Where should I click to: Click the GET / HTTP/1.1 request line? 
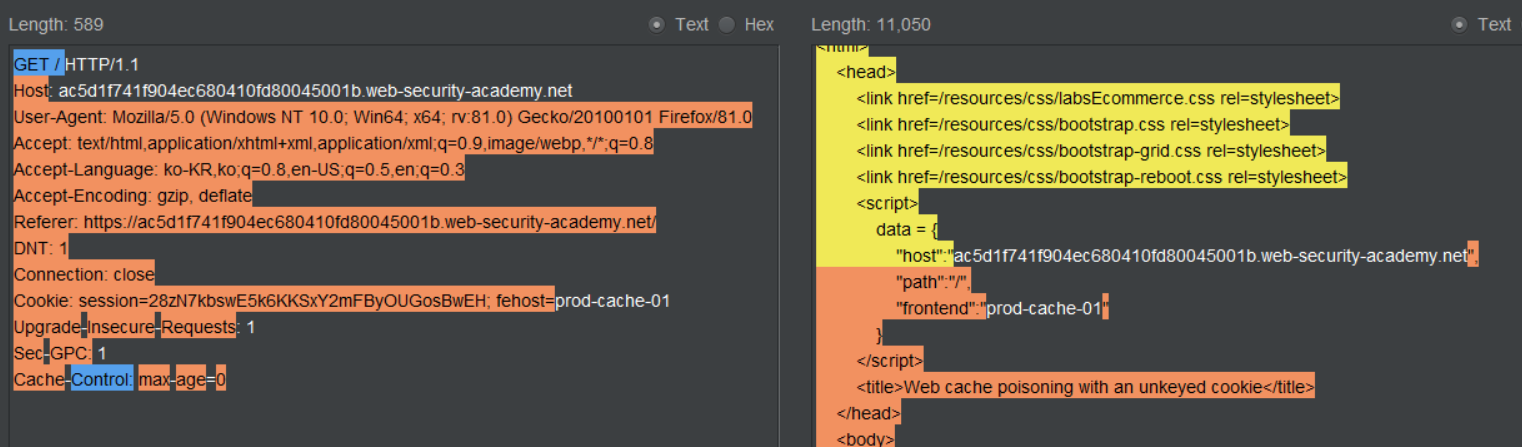pos(78,64)
